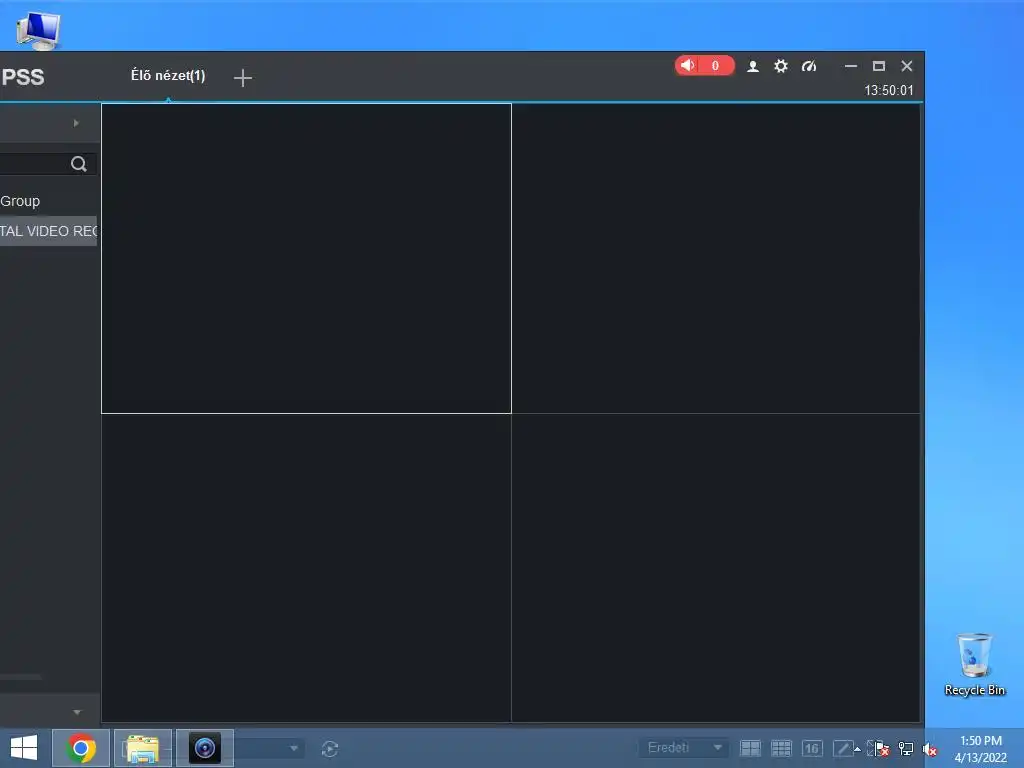The height and width of the screenshot is (768, 1024).
Task: Select the top-right video pane
Action: [716, 259]
